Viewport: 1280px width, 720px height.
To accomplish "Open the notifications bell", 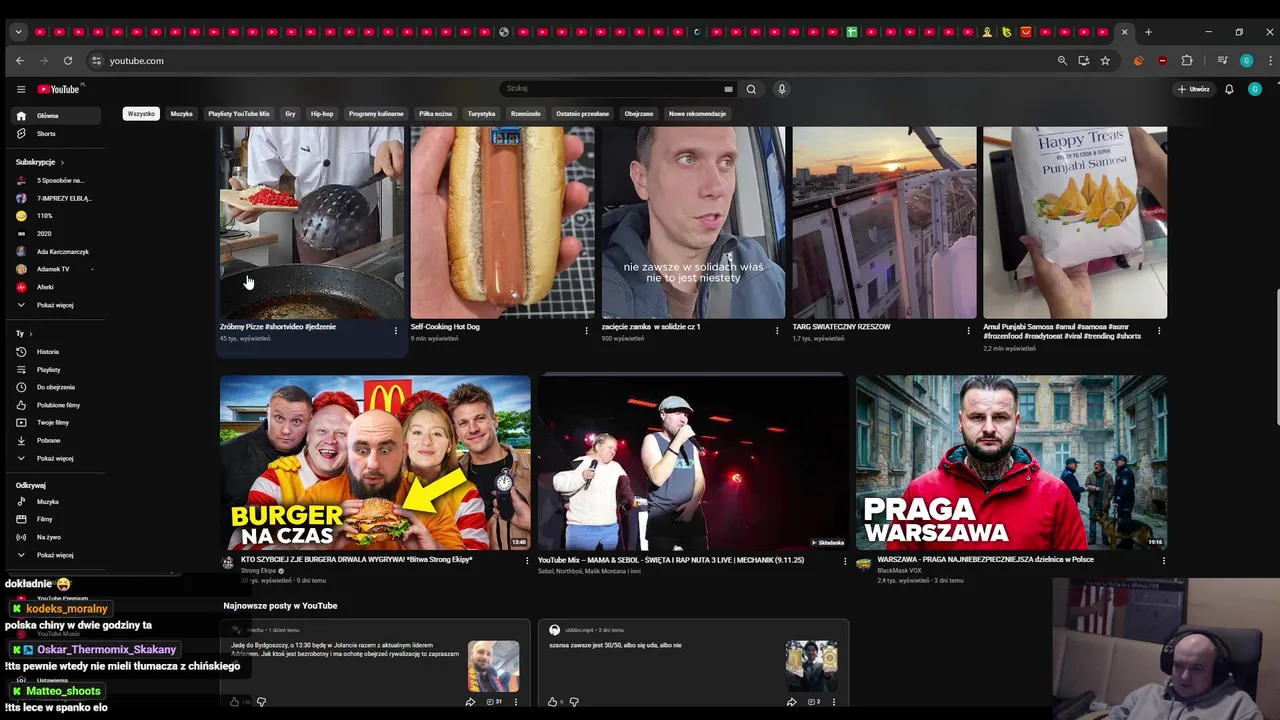I will click(x=1229, y=89).
